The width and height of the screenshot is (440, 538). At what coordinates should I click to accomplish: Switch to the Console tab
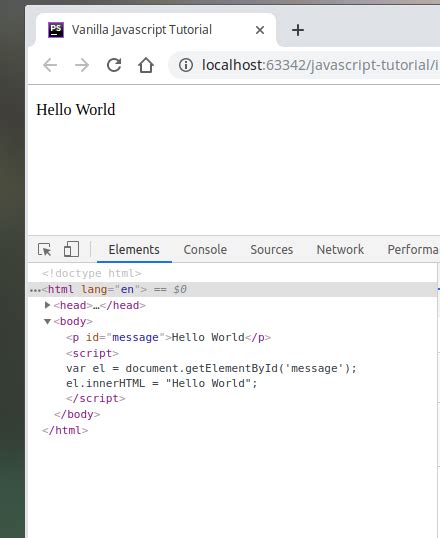coord(205,249)
